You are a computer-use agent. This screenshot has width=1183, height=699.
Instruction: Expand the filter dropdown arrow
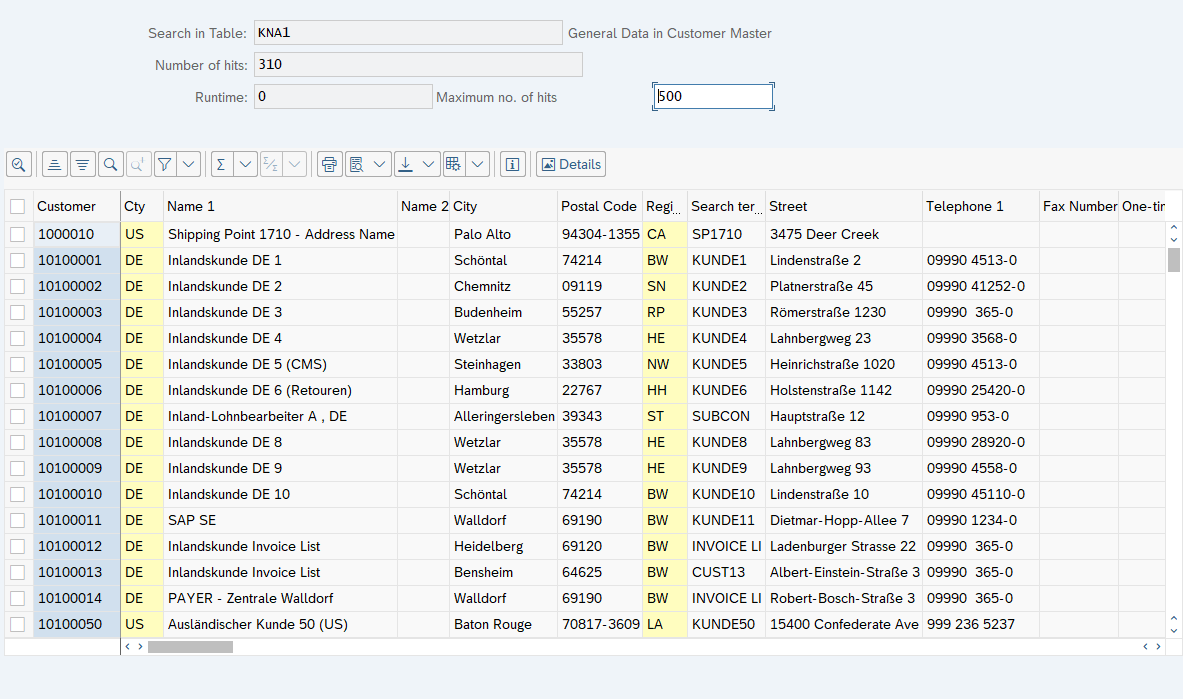pyautogui.click(x=189, y=164)
